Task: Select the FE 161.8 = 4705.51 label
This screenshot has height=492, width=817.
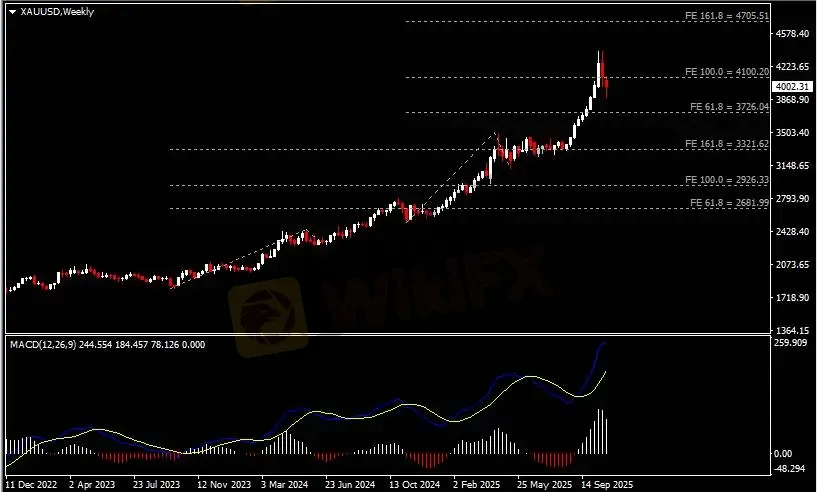Action: point(727,16)
